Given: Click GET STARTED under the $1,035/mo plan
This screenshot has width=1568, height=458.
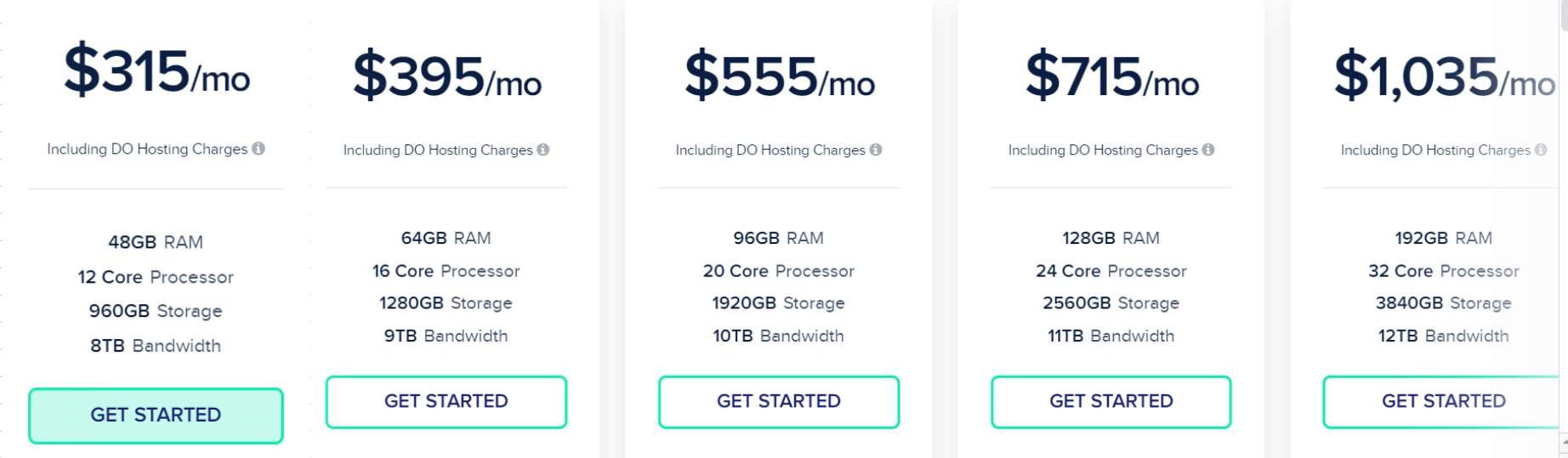Looking at the screenshot, I should (x=1442, y=402).
